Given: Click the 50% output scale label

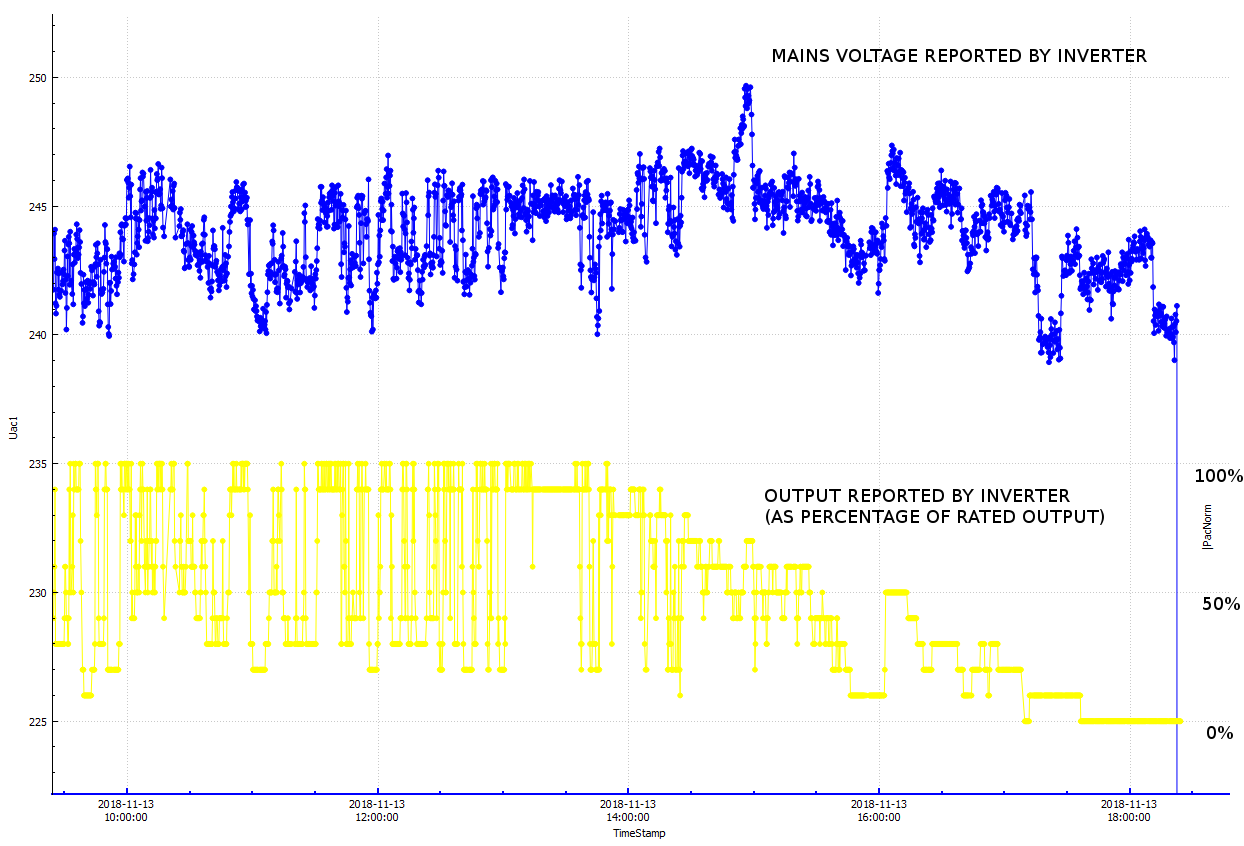Looking at the screenshot, I should 1221,604.
